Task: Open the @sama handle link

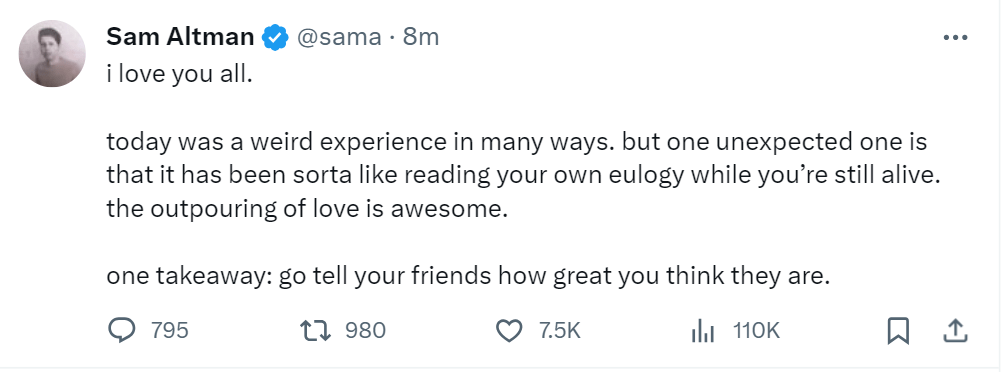Action: [x=338, y=37]
